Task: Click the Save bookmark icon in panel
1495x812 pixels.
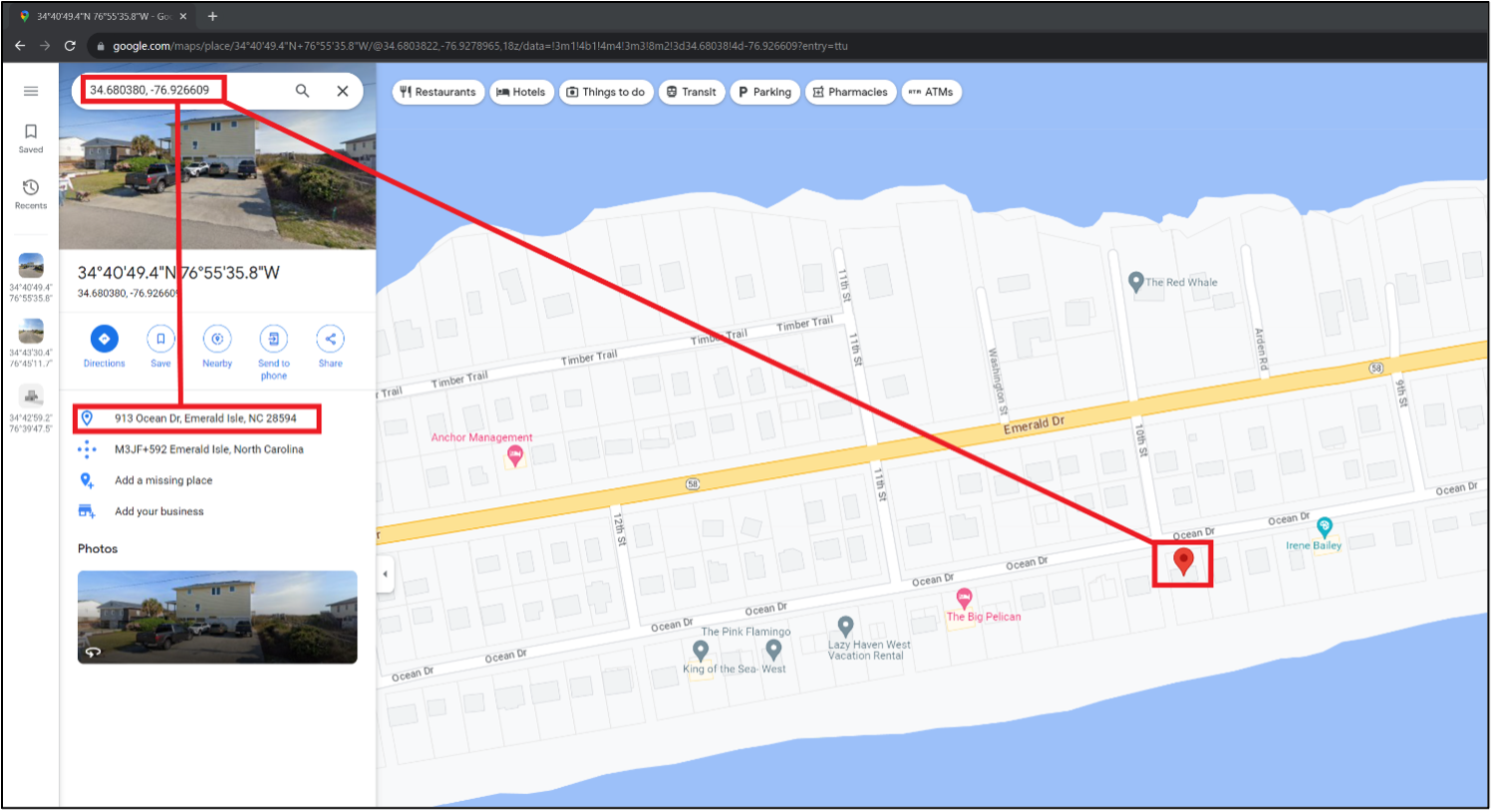Action: point(160,339)
